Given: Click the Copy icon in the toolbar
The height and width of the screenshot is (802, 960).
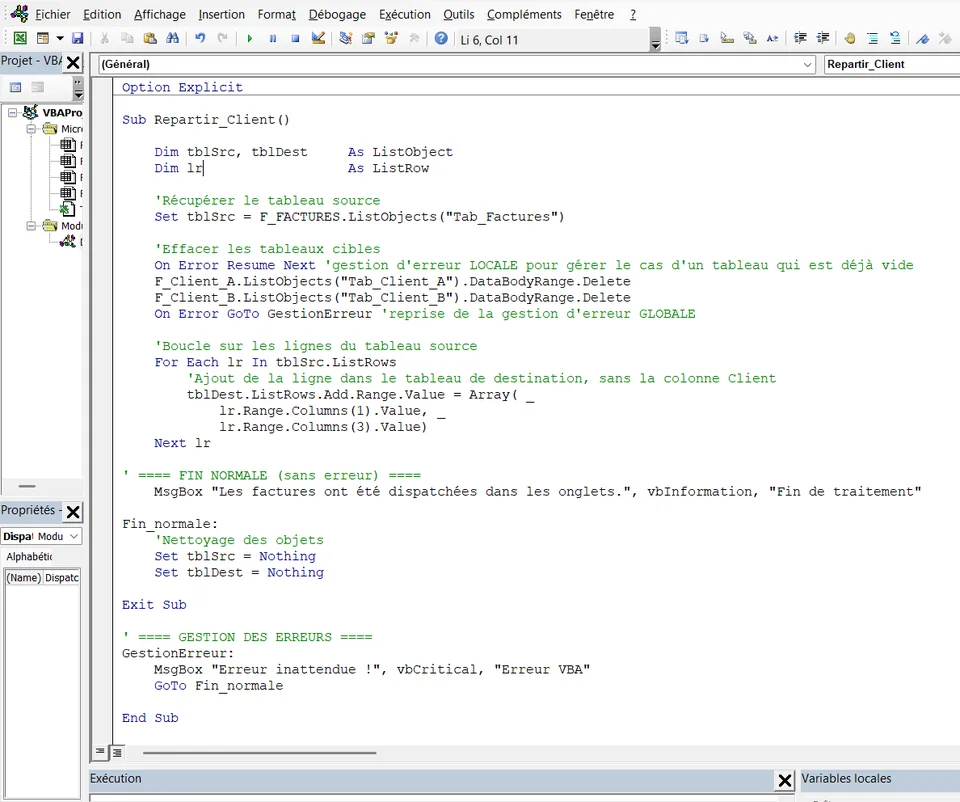Looking at the screenshot, I should (127, 38).
